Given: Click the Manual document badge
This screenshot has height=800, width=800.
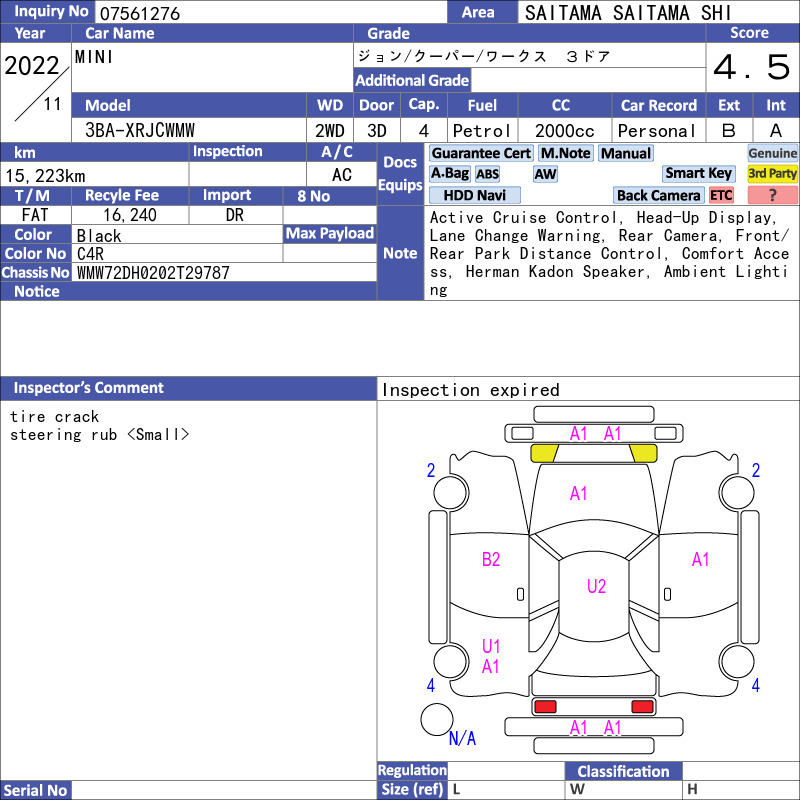Looking at the screenshot, I should pyautogui.click(x=626, y=153).
